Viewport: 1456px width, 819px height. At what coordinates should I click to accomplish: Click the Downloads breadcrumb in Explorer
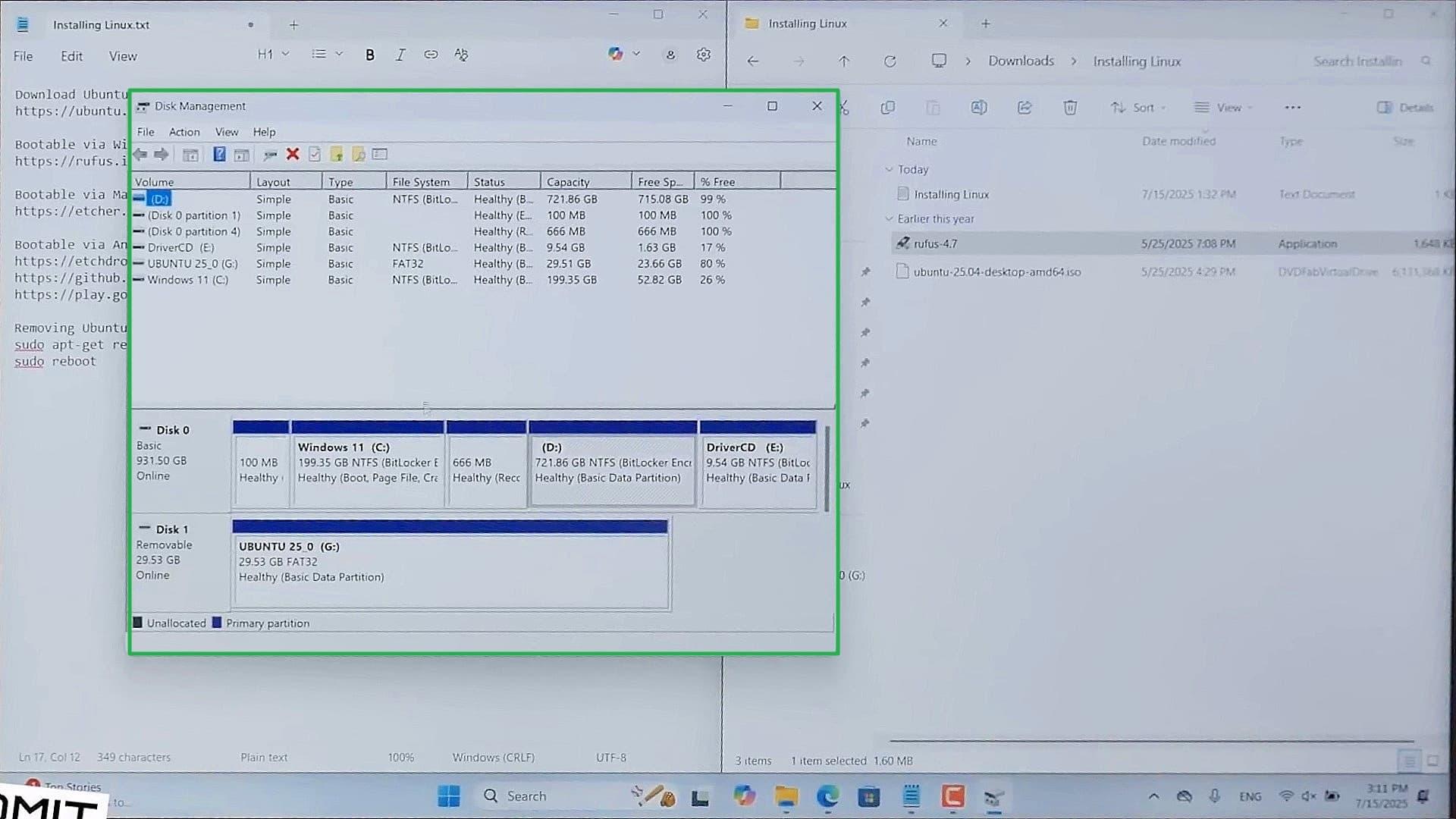[1021, 61]
